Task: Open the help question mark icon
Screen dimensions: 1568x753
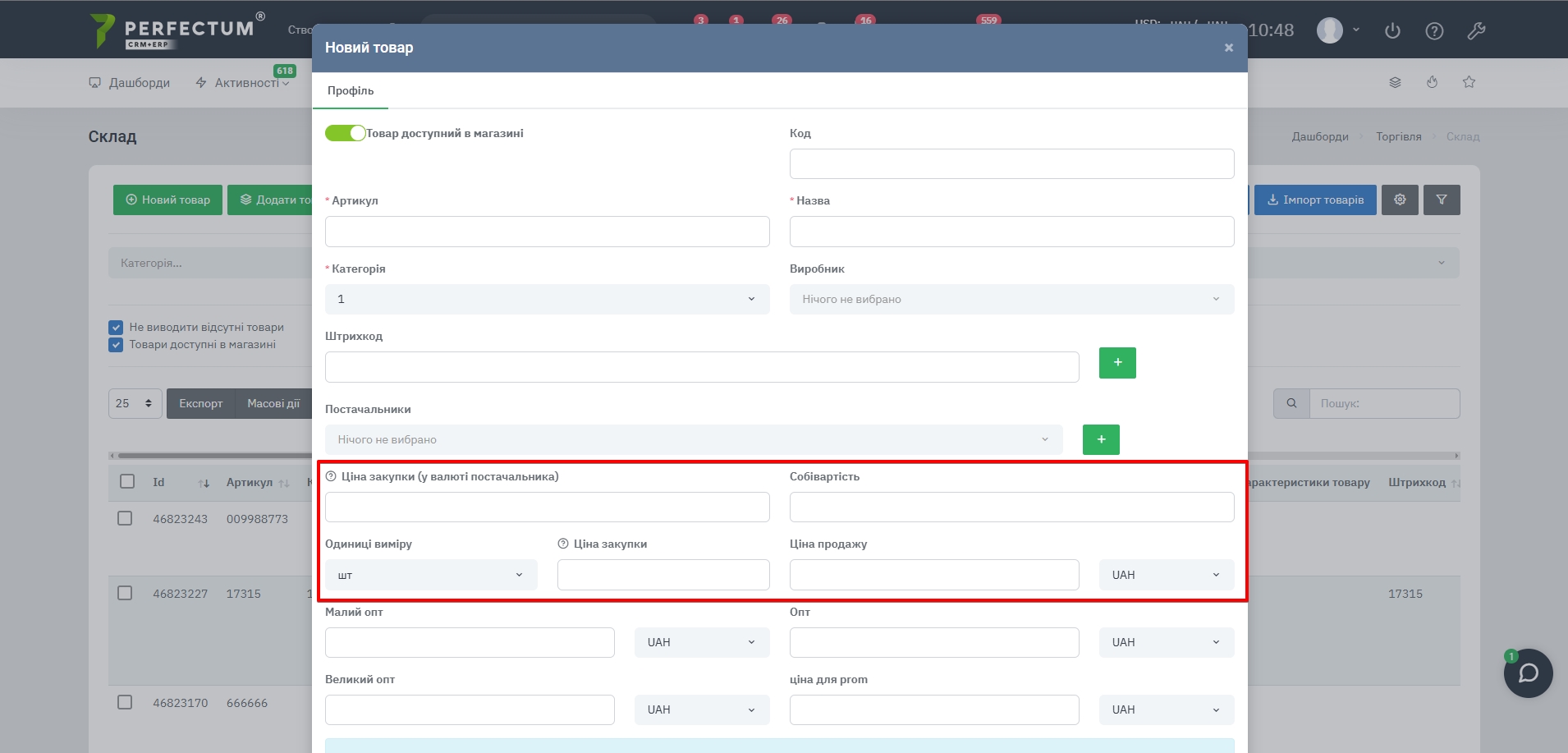Action: pos(1434,31)
